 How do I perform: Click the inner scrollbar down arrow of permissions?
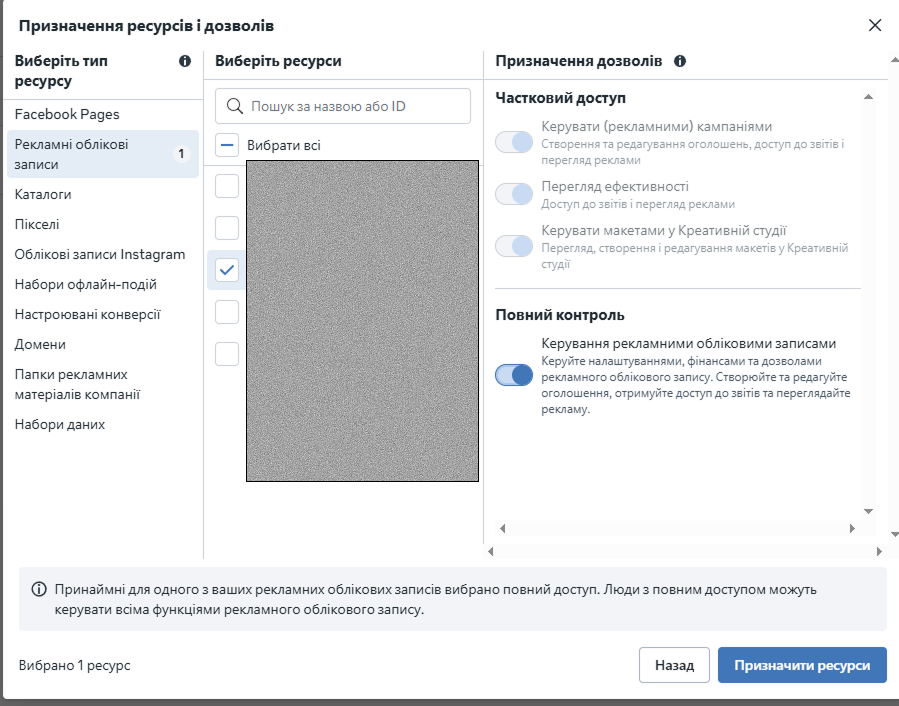[x=868, y=511]
